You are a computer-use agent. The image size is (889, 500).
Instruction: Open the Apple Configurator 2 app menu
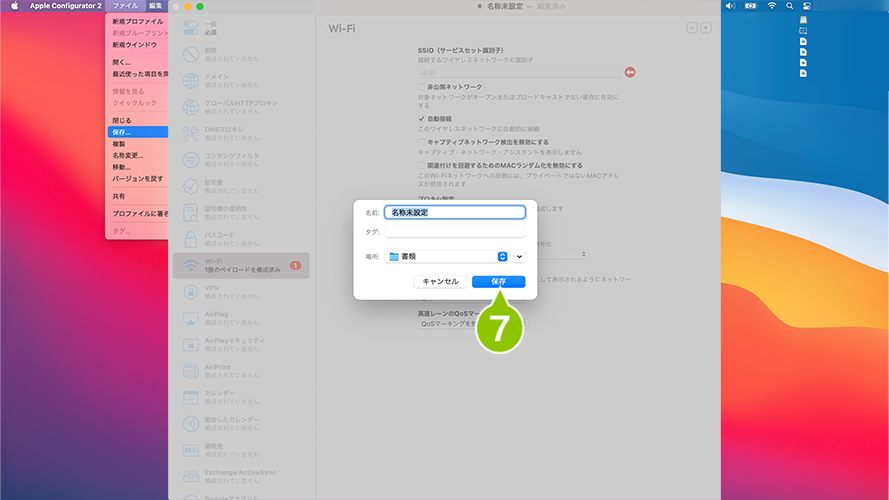[66, 6]
